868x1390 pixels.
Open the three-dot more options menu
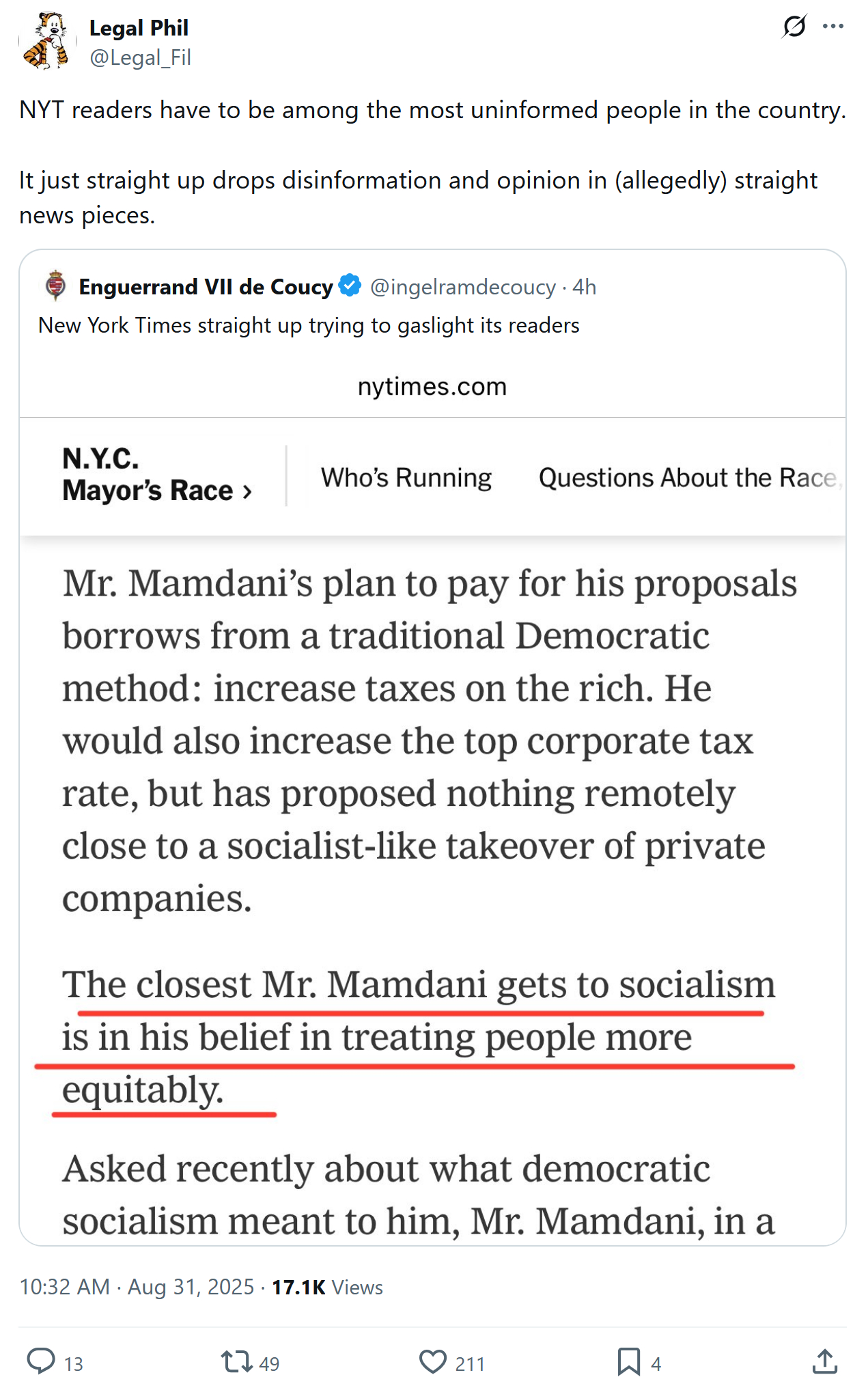tap(832, 27)
